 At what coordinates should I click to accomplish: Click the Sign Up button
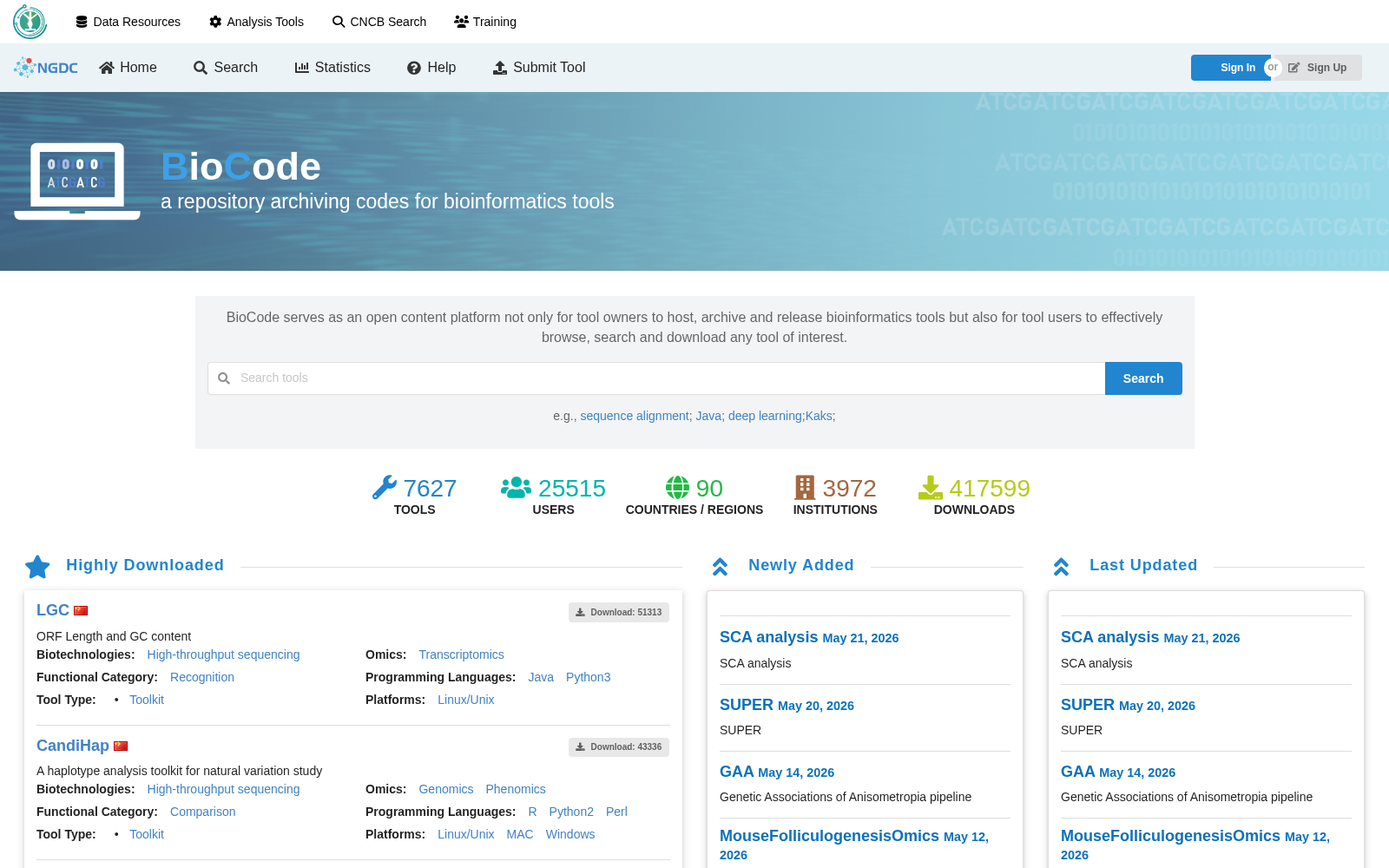coord(1319,68)
